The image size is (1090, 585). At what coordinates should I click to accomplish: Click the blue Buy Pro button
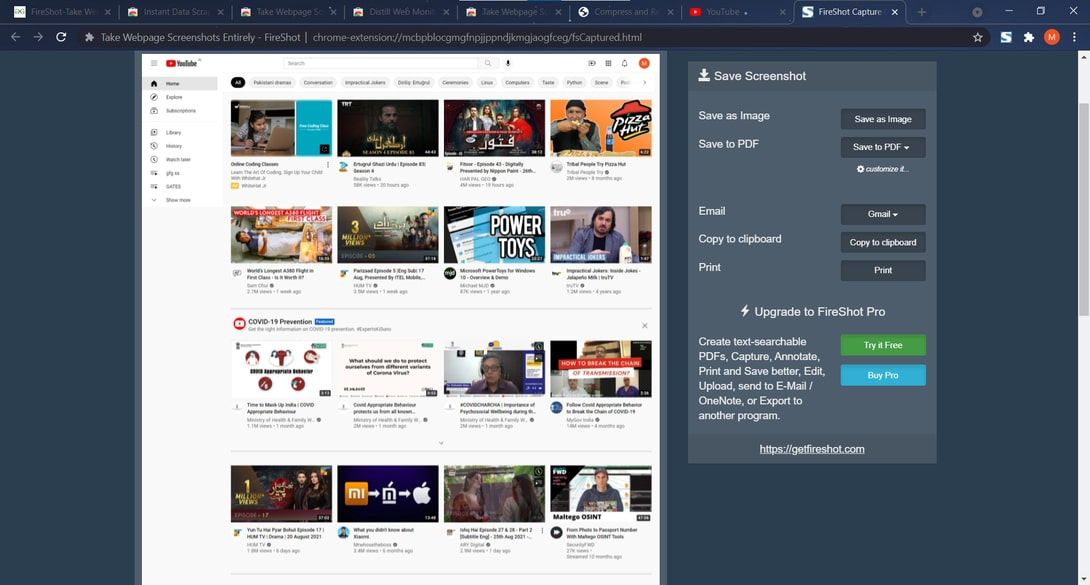(883, 375)
